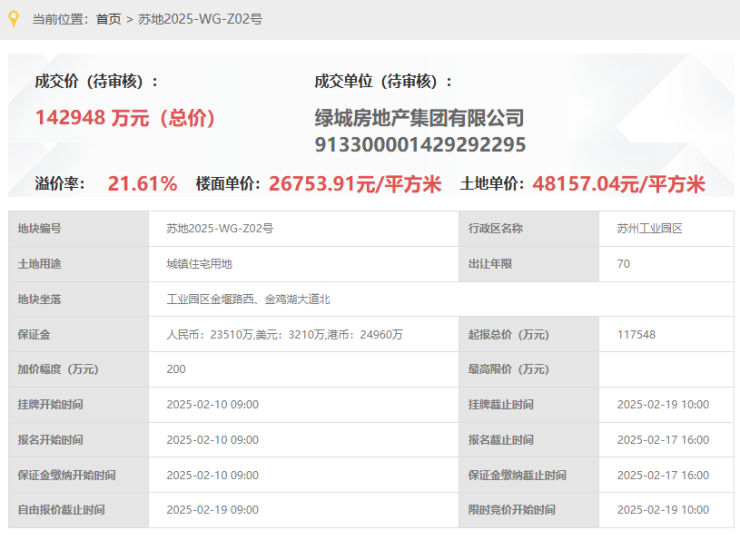The width and height of the screenshot is (740, 540).
Task: Click the 苏地2025-WG-Z02号 breadcrumb item
Action: [x=200, y=19]
